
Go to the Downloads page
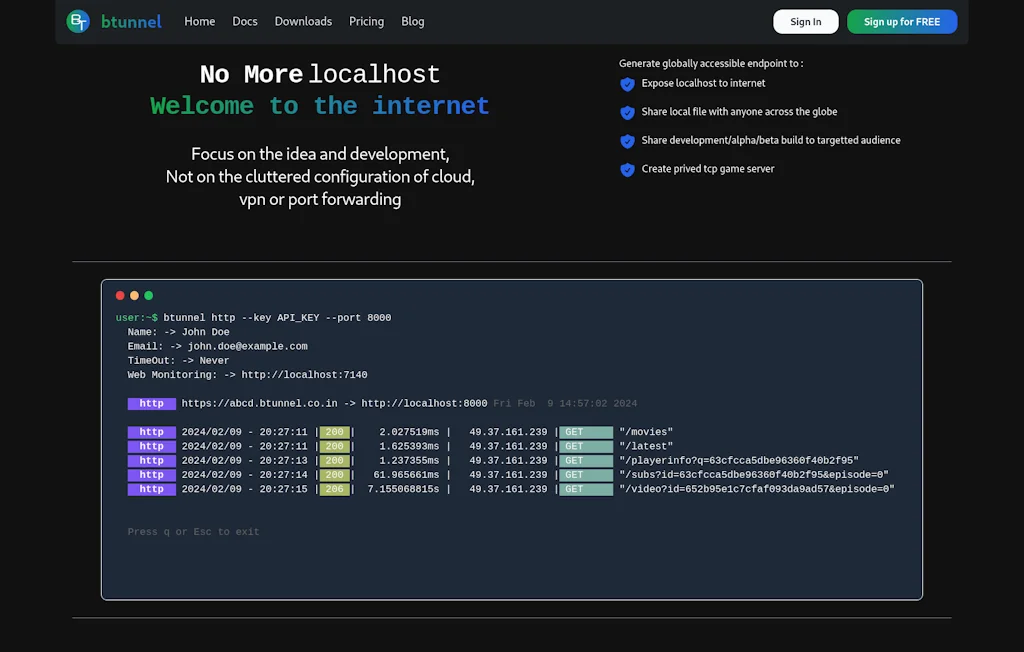[x=303, y=21]
